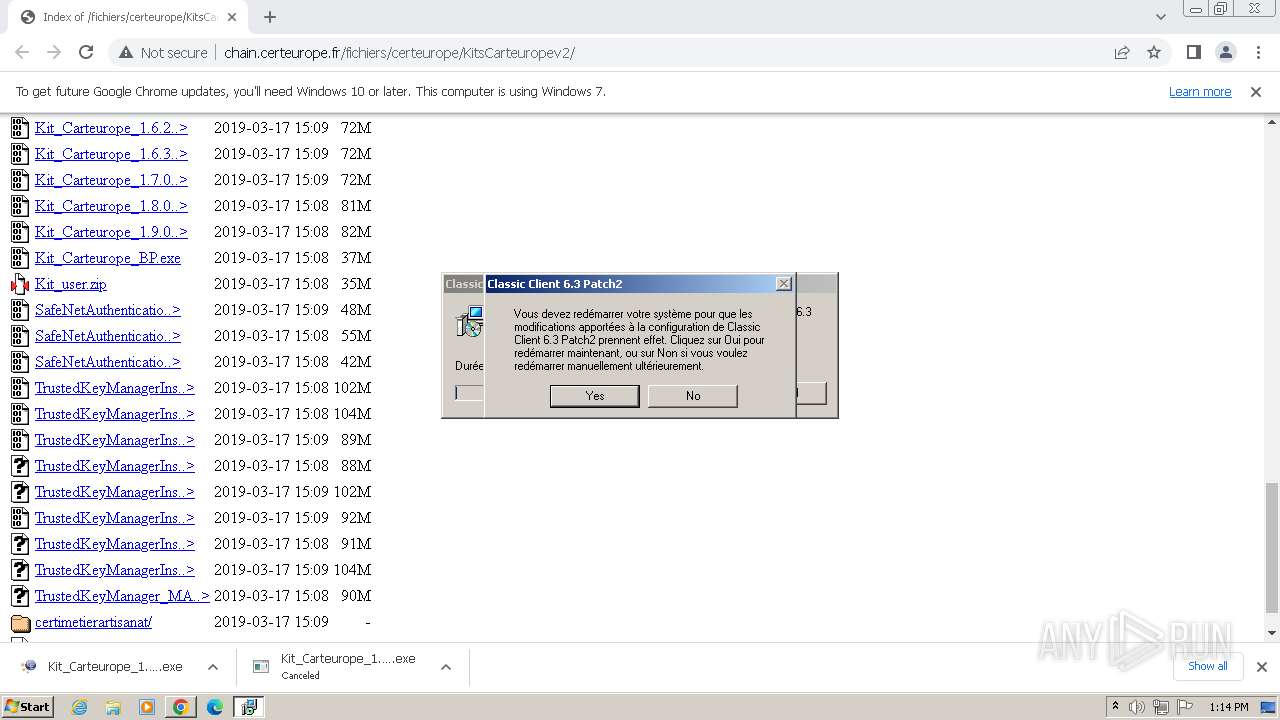Open the Chrome profile menu
1280x720 pixels.
click(1226, 52)
